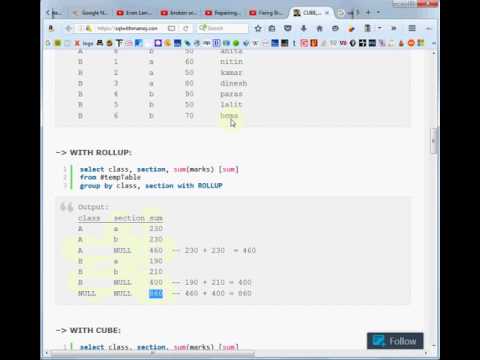Open a new tab with the plus button

(x=368, y=12)
